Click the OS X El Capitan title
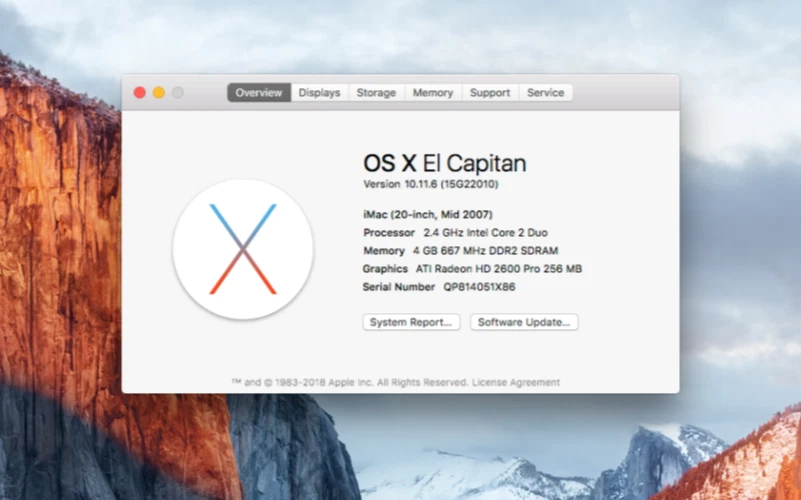Viewport: 801px width, 500px height. [x=444, y=163]
